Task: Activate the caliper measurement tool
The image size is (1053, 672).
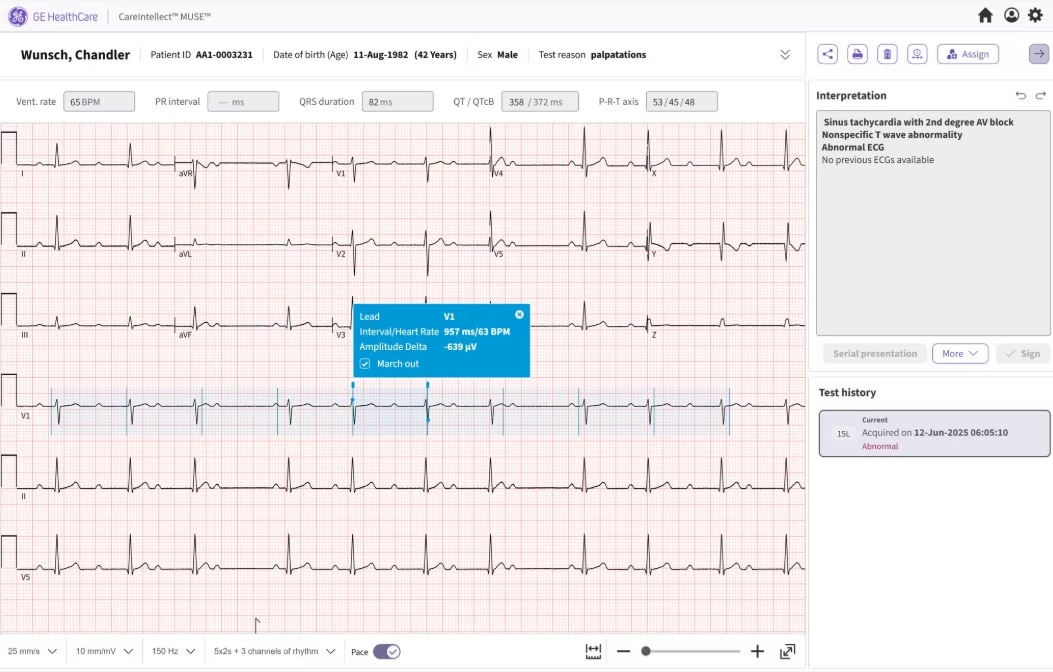Action: tap(593, 651)
